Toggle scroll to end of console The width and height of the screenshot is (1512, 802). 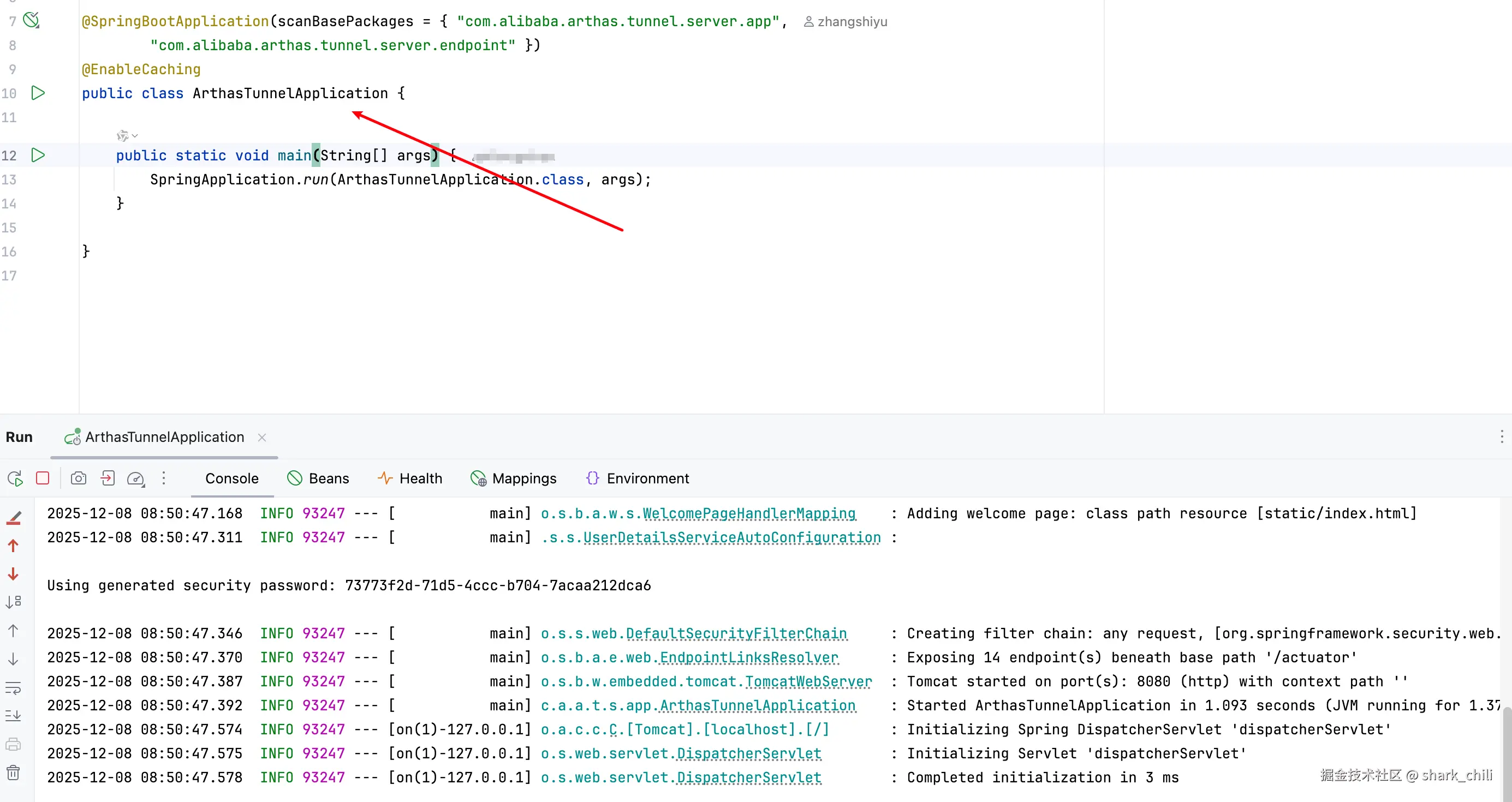(x=13, y=716)
